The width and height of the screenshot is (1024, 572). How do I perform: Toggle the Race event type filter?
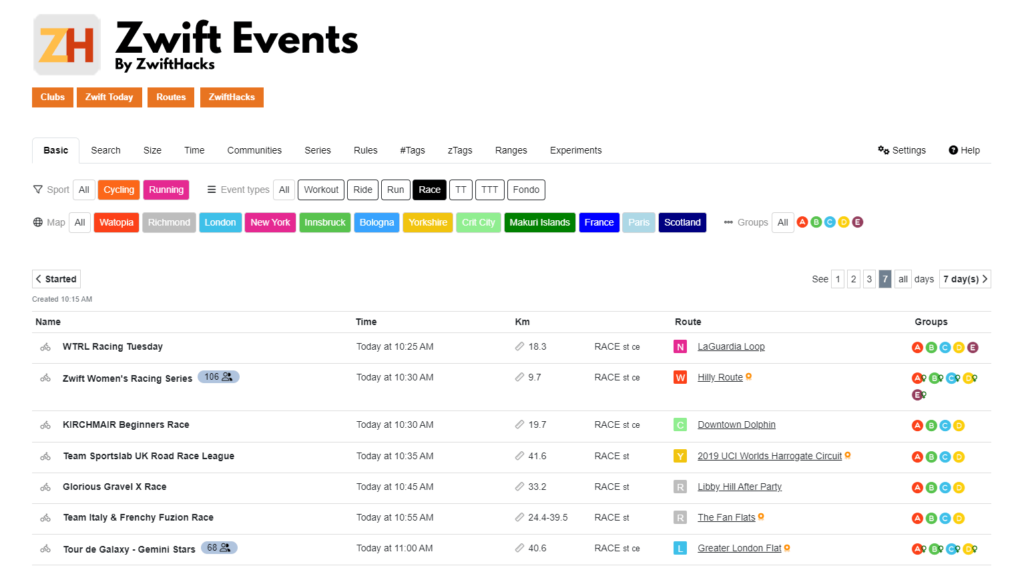coord(429,190)
